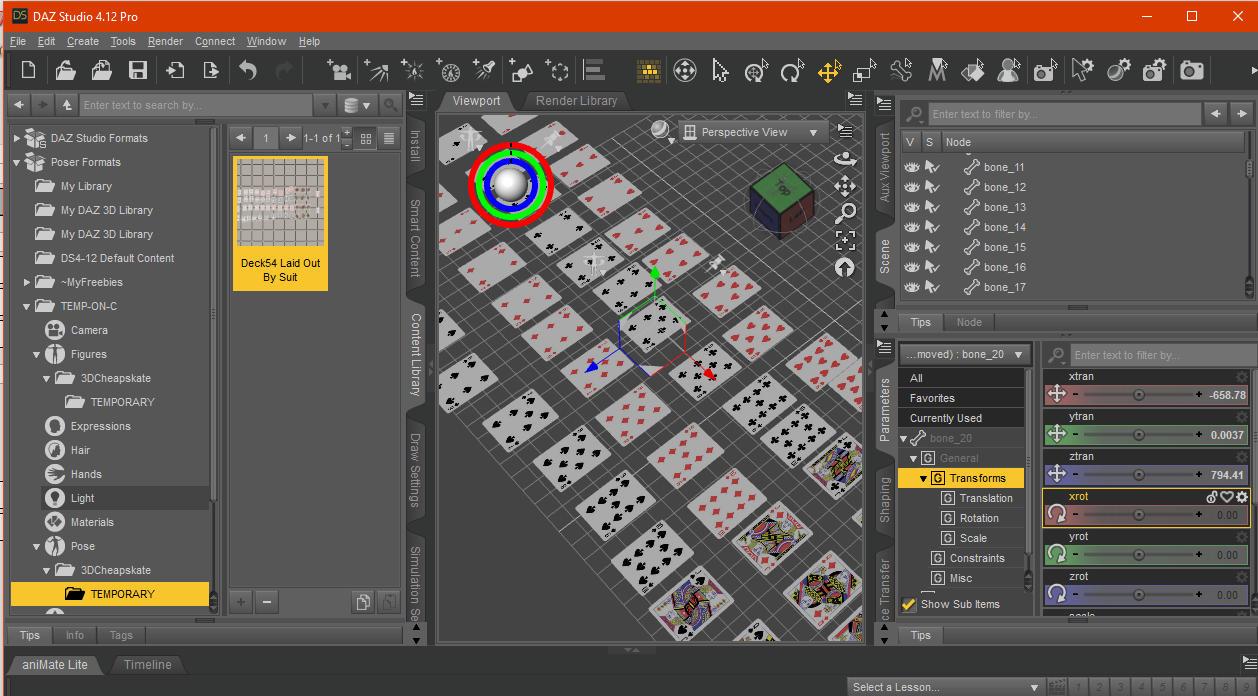The height and width of the screenshot is (696, 1258).
Task: Click viewport Zoom magnifier control
Action: pos(845,212)
